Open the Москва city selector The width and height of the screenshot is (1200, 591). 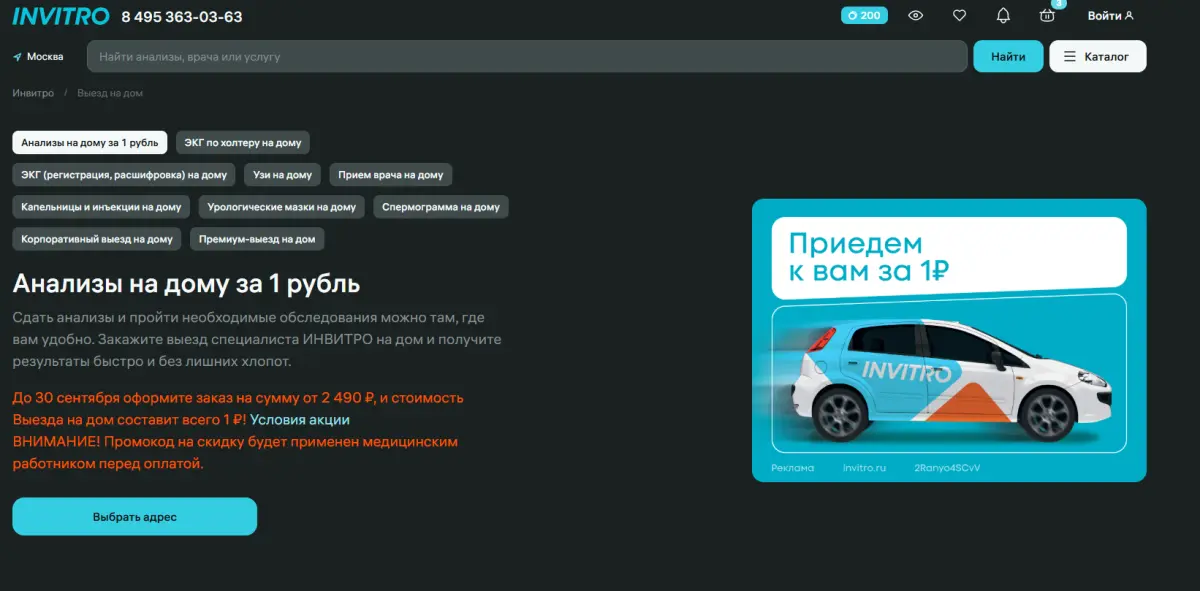pyautogui.click(x=39, y=57)
